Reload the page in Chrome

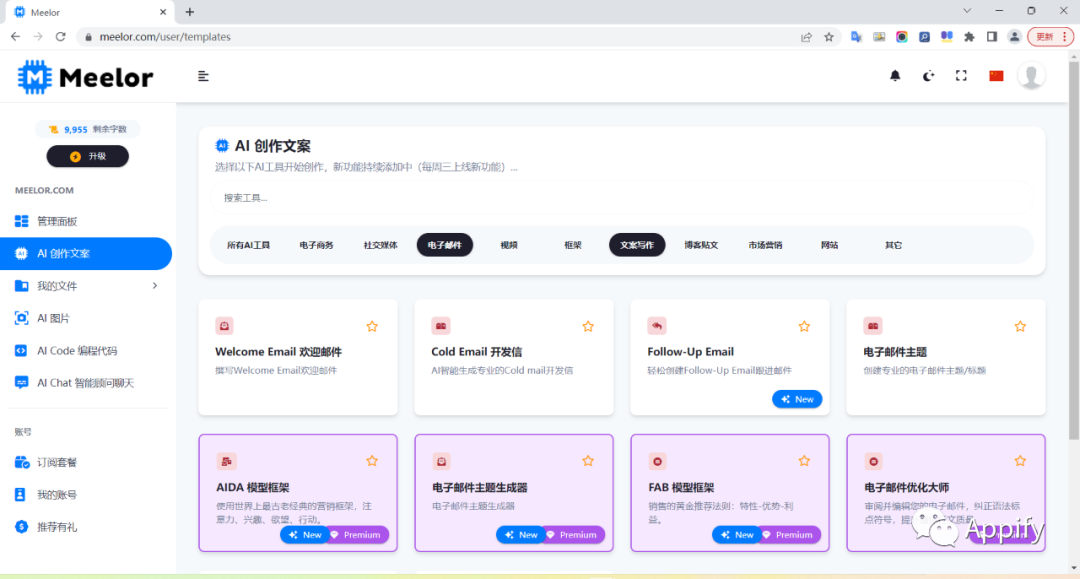tap(61, 36)
